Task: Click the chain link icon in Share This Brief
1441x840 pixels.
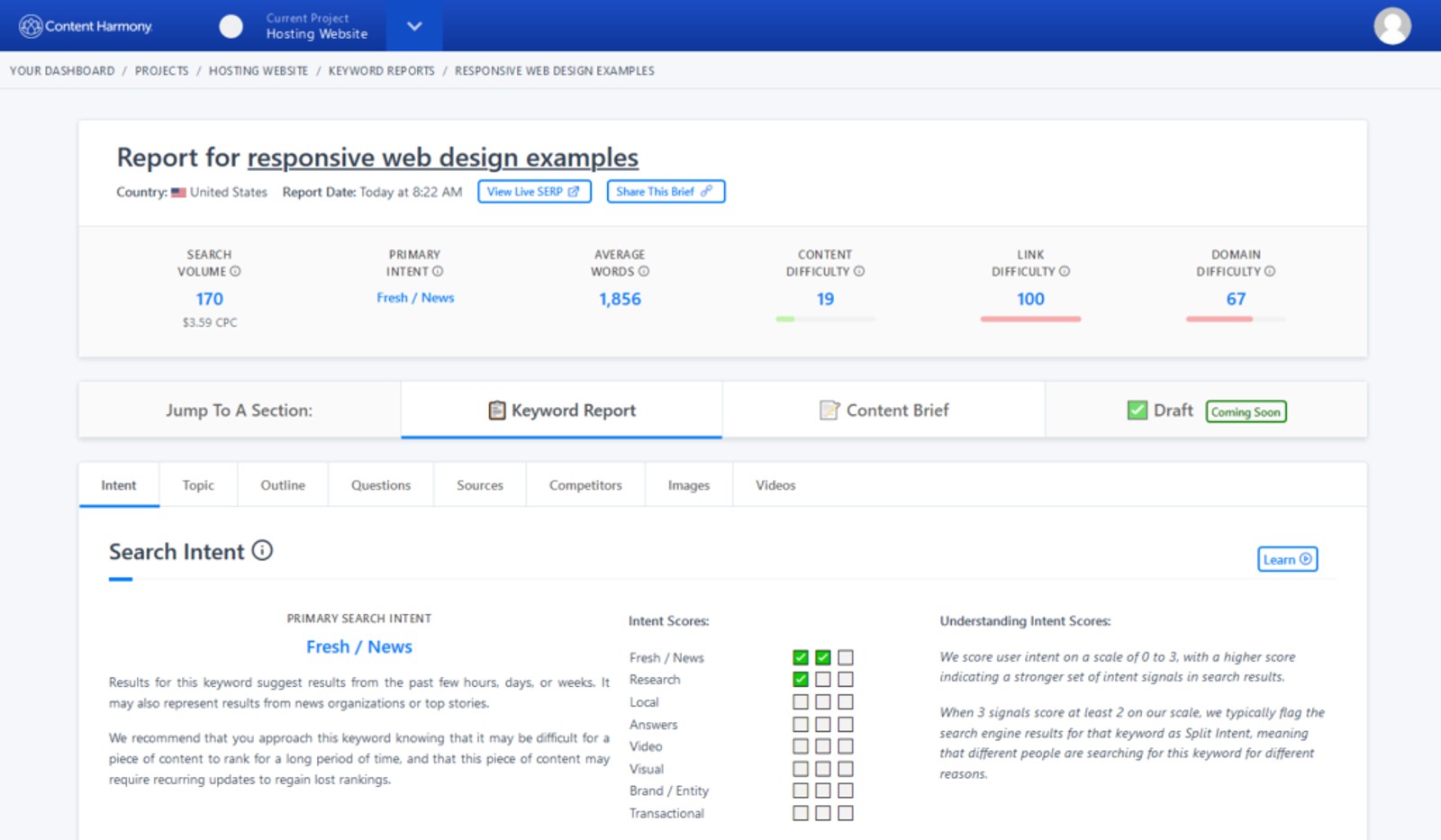Action: tap(707, 192)
